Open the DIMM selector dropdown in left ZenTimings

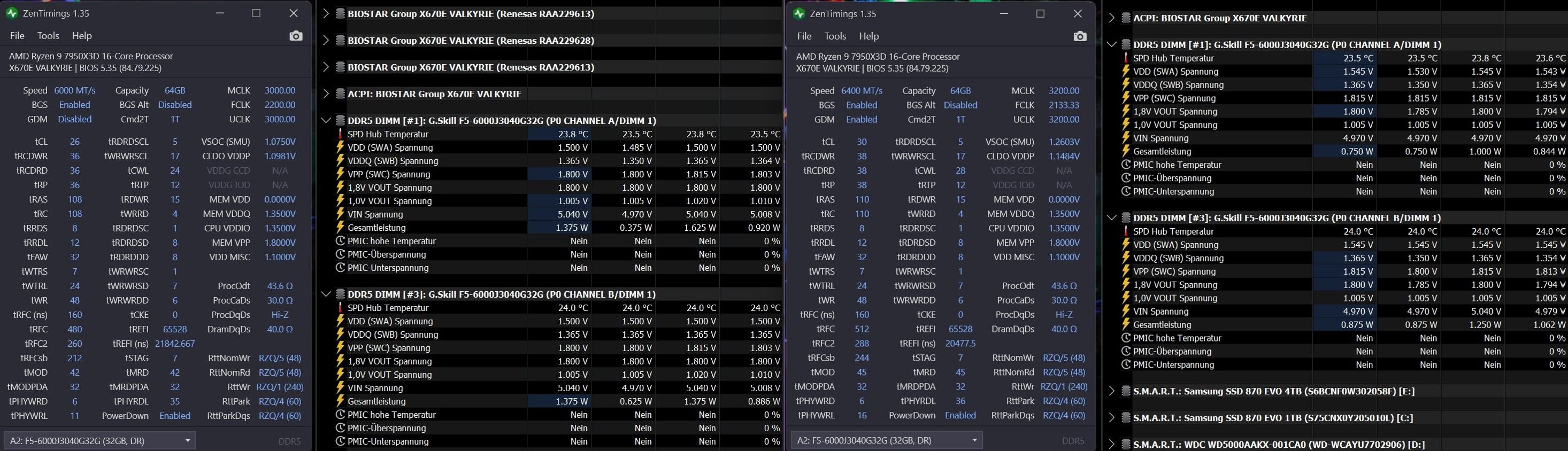(188, 441)
